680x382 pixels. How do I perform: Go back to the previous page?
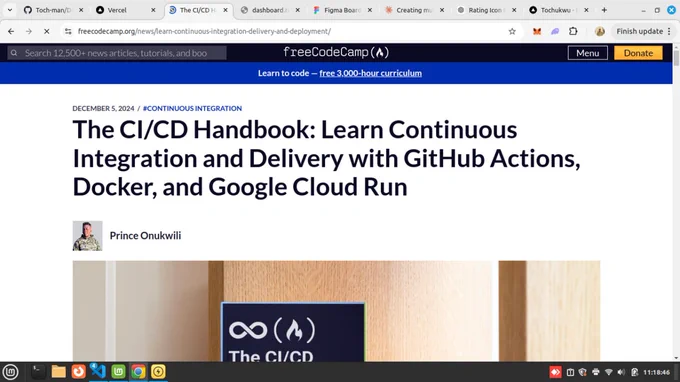[11, 31]
